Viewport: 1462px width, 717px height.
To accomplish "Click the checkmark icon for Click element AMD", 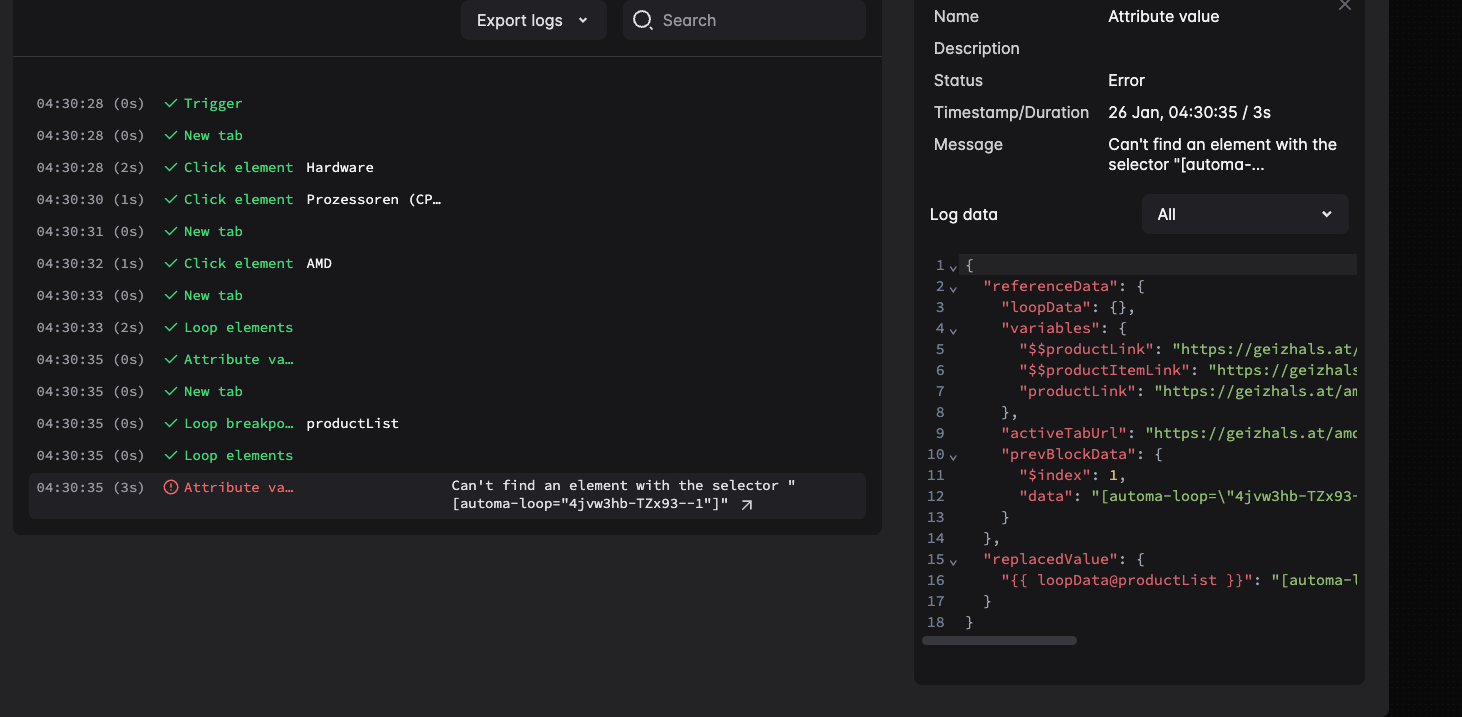I will click(x=169, y=263).
